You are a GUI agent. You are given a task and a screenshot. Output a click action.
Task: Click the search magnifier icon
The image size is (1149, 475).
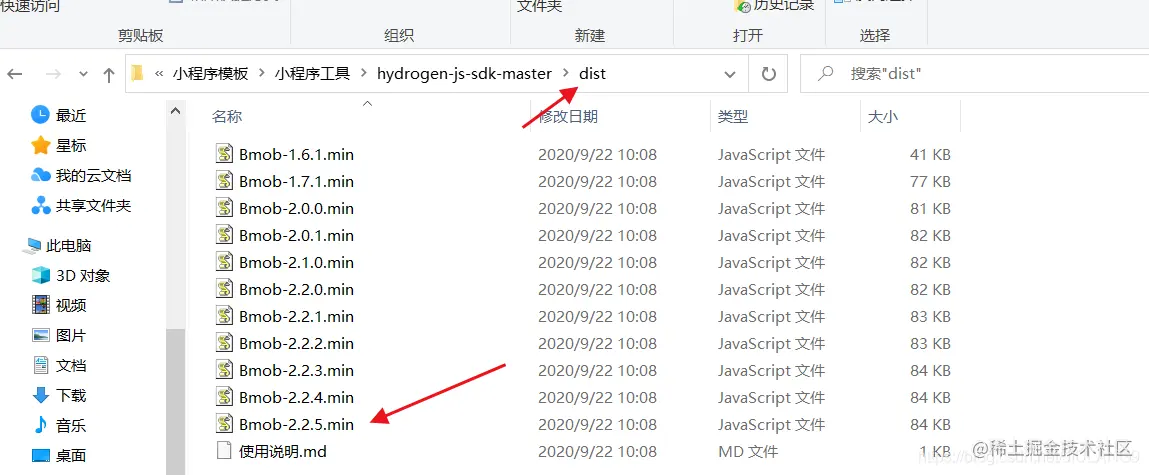tap(826, 73)
